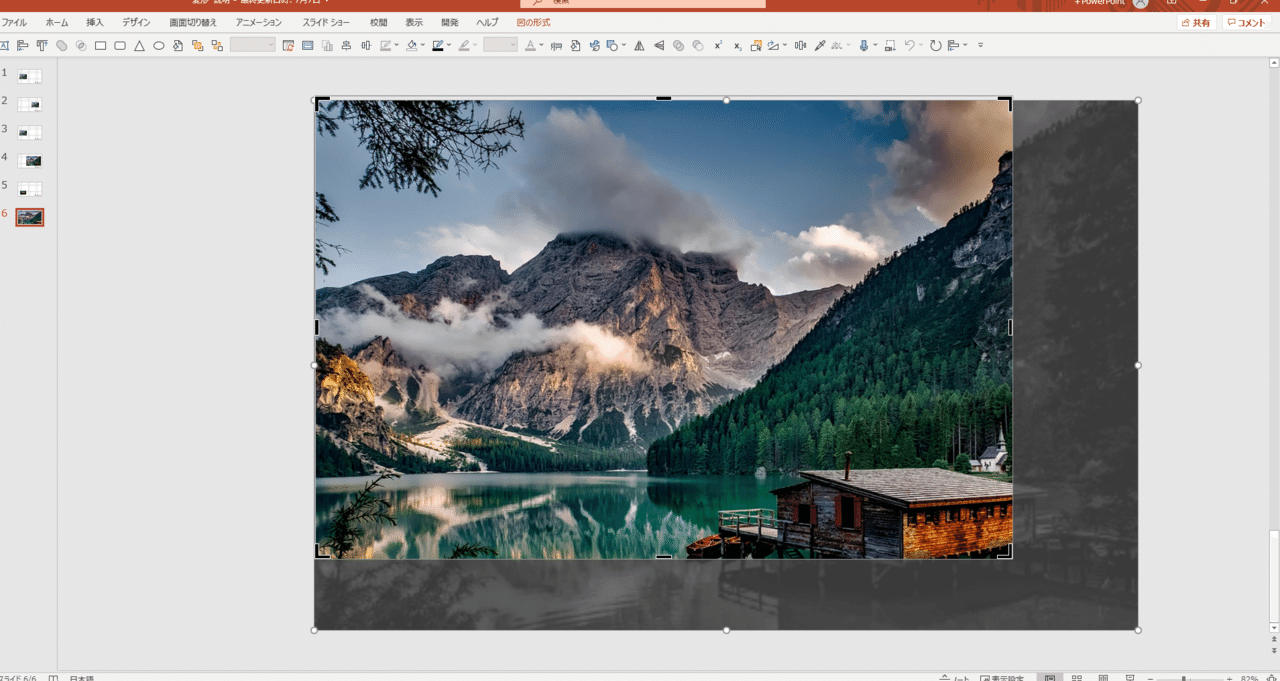Apply superscript x² formatting
Screen dimensions: 1280x681
click(x=718, y=45)
